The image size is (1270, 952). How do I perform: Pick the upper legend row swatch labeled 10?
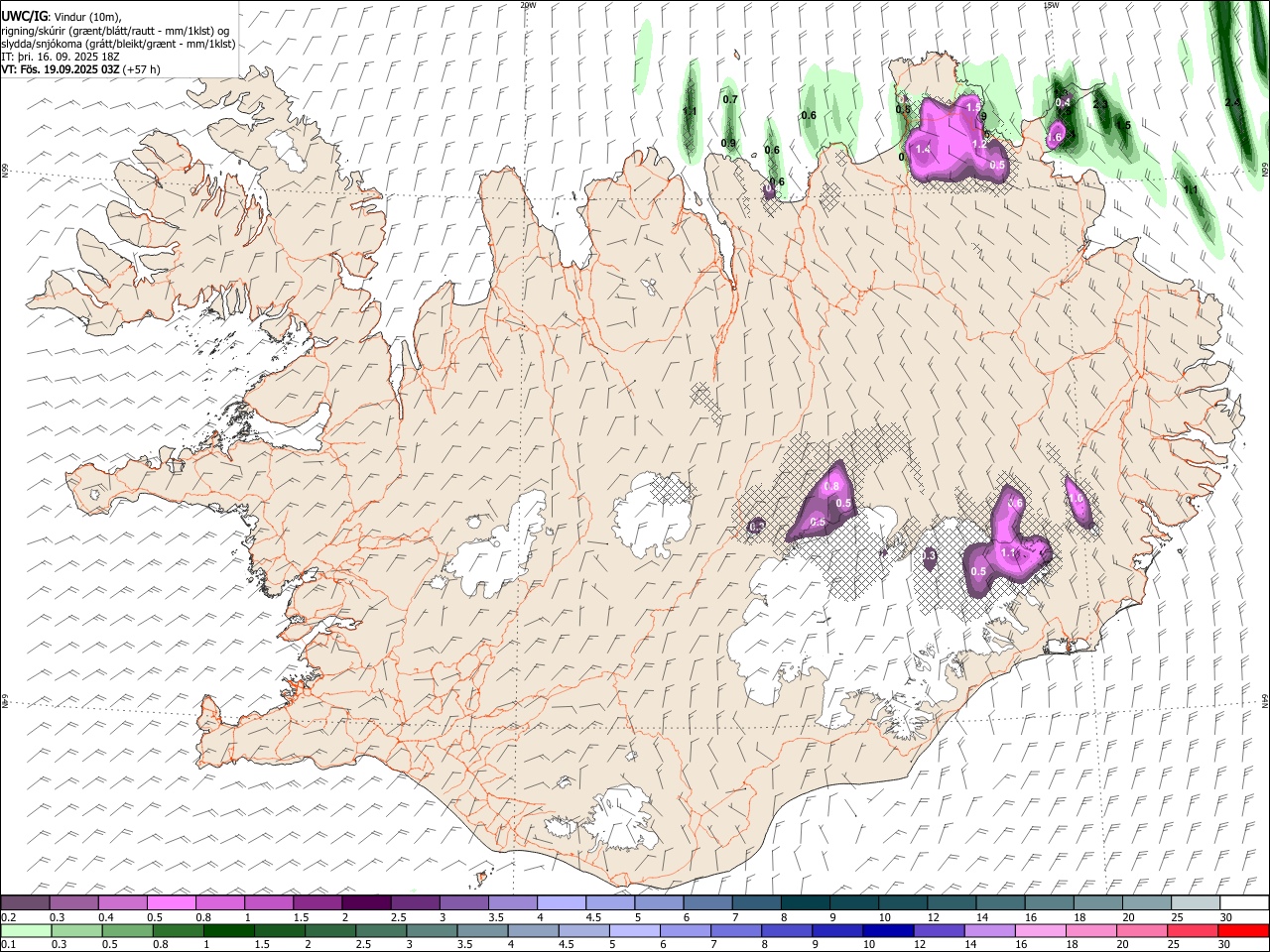click(903, 903)
